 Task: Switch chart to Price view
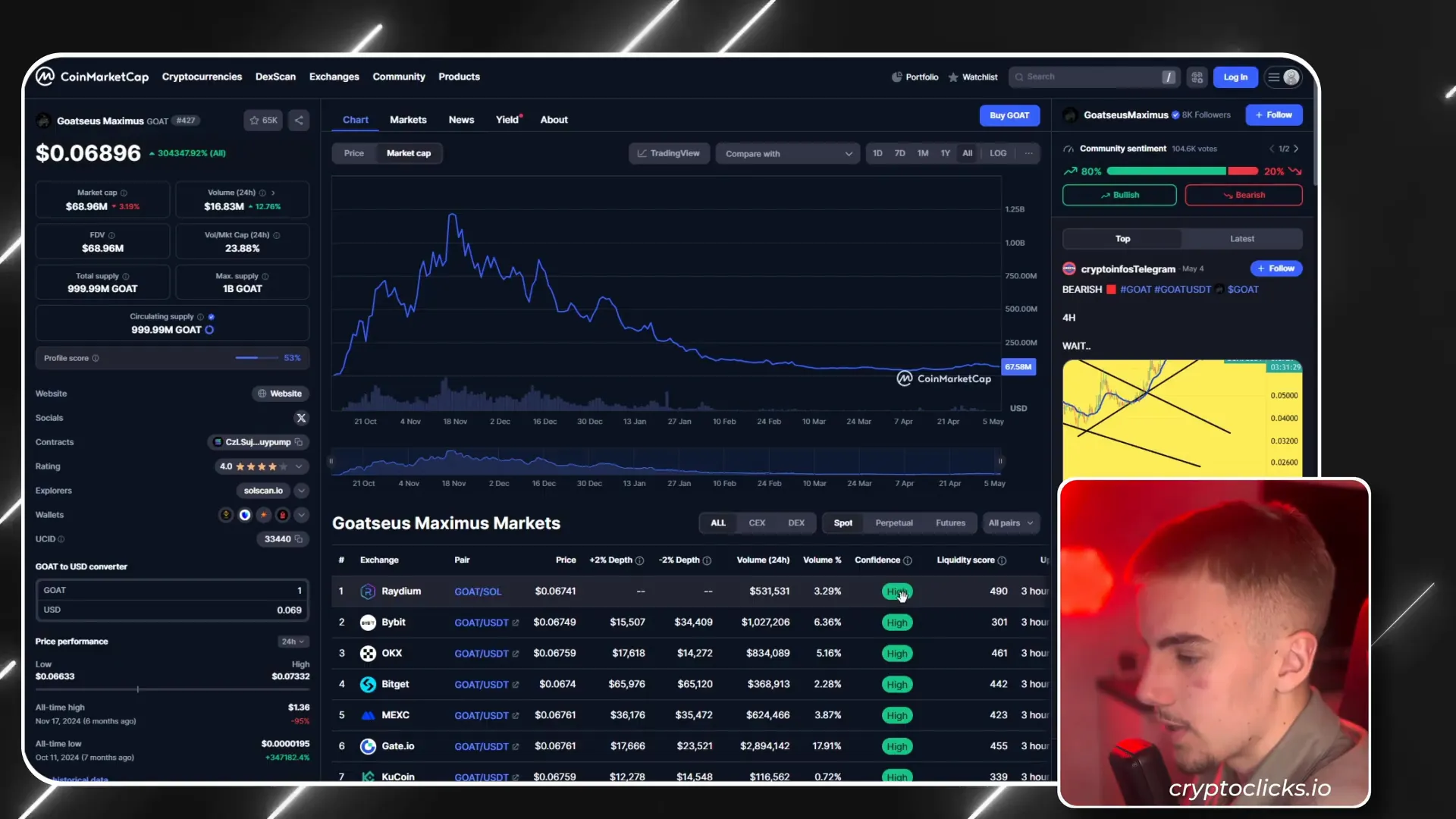[353, 153]
